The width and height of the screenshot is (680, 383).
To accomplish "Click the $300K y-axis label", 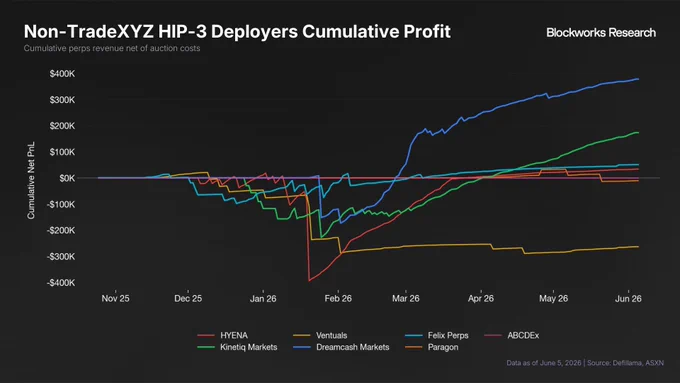I will pos(62,100).
